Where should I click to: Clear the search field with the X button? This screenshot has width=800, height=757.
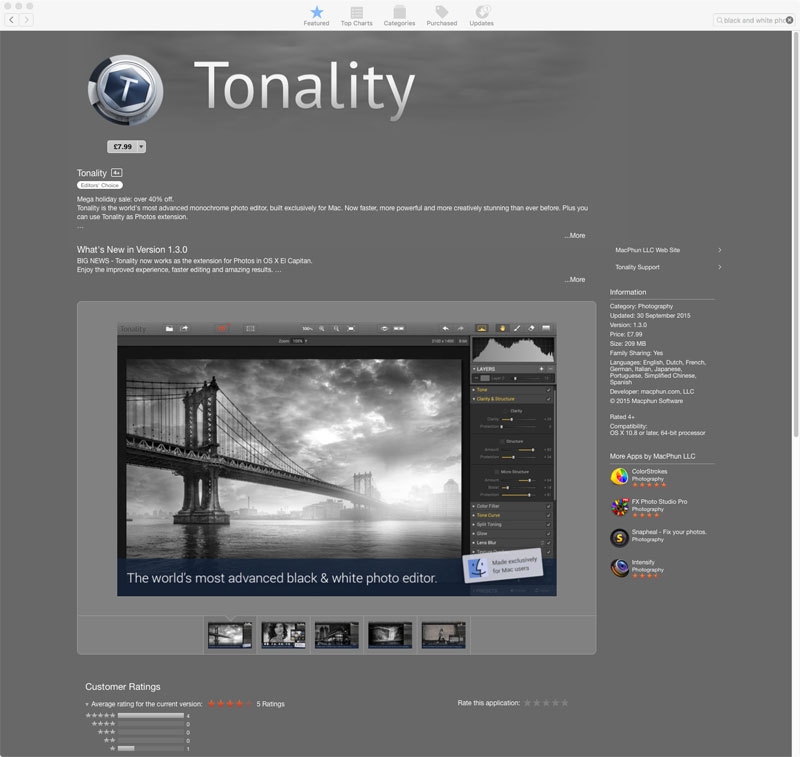pyautogui.click(x=789, y=20)
